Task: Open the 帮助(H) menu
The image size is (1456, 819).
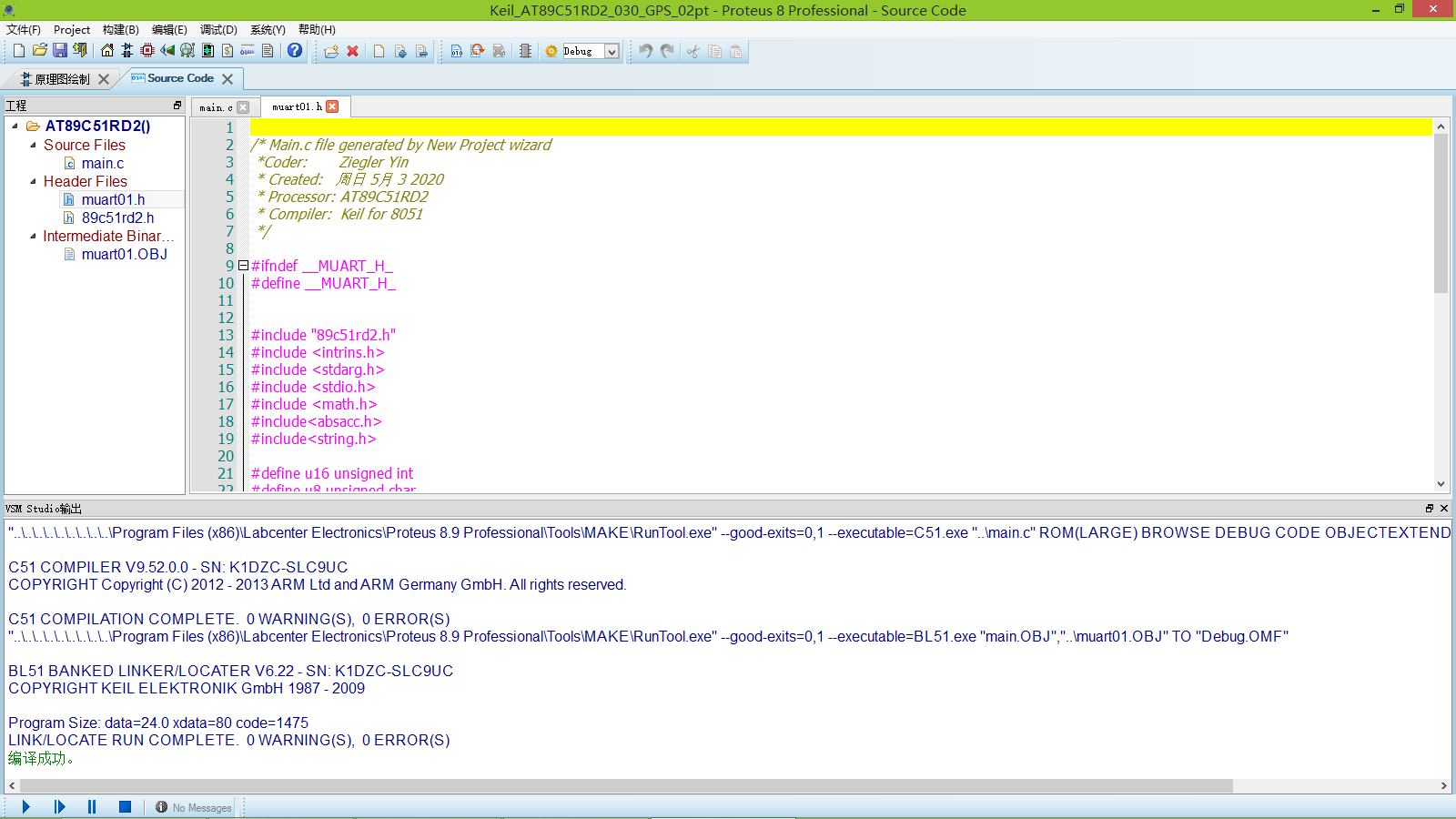Action: coord(317,29)
